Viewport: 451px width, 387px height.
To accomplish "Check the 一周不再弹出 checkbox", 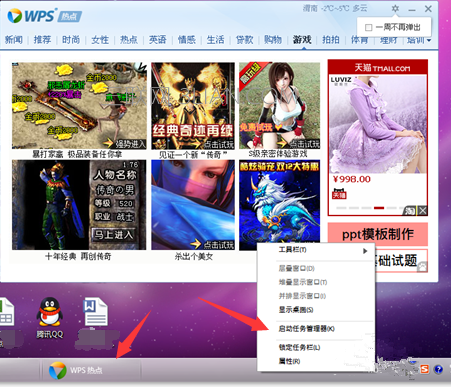I will click(x=368, y=27).
